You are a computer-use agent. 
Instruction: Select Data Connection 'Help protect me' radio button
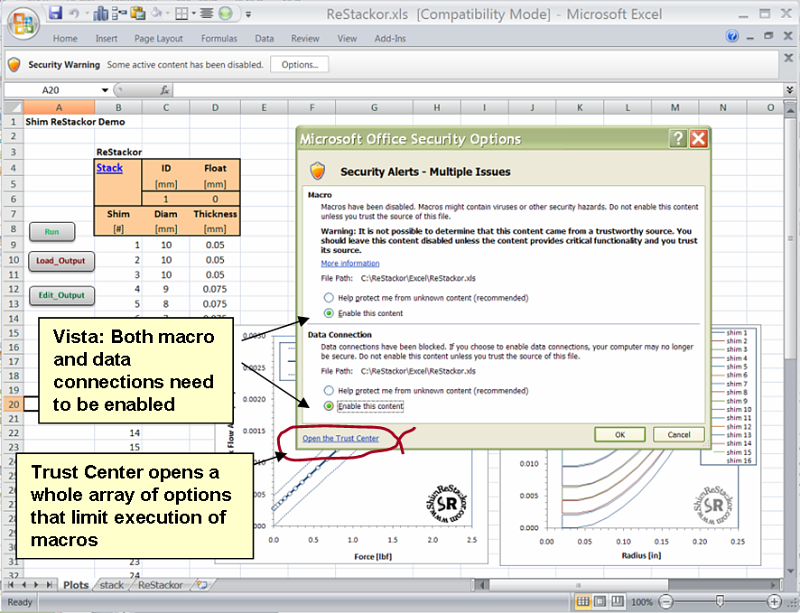tap(329, 390)
